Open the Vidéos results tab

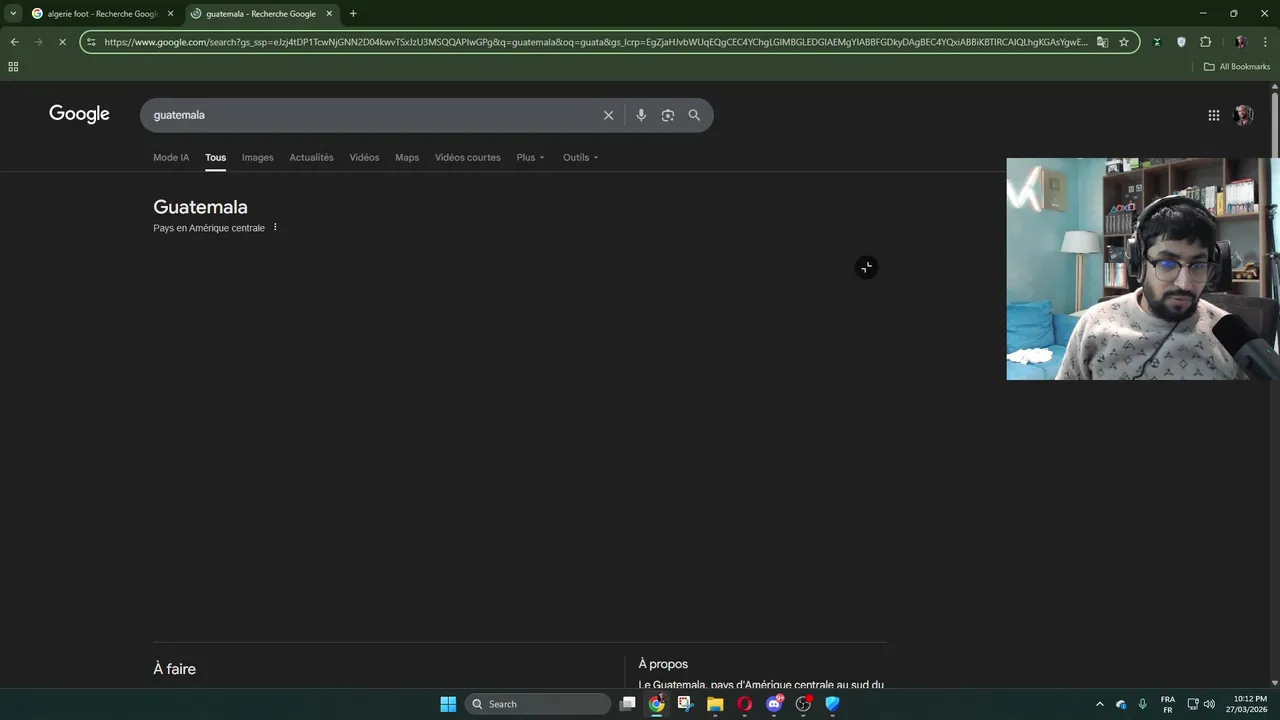pyautogui.click(x=364, y=157)
